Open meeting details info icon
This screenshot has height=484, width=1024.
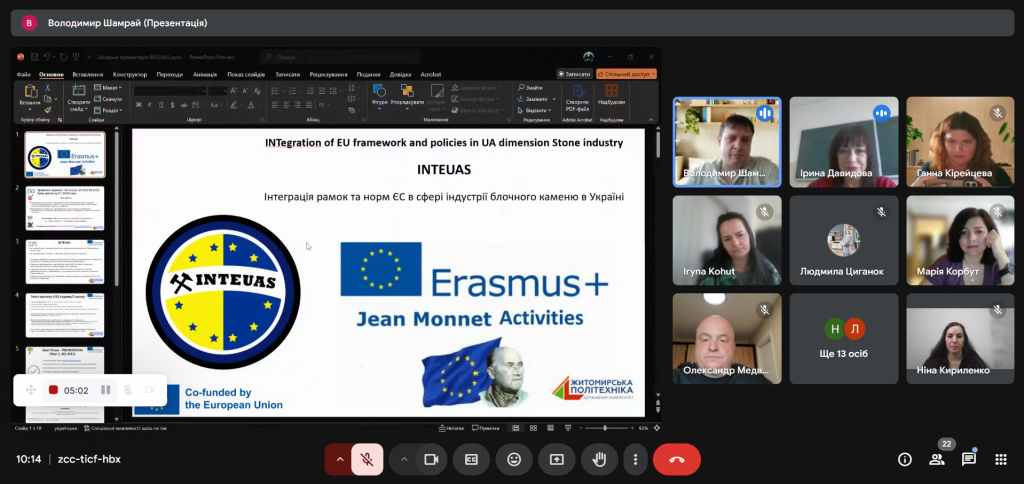[x=904, y=460]
